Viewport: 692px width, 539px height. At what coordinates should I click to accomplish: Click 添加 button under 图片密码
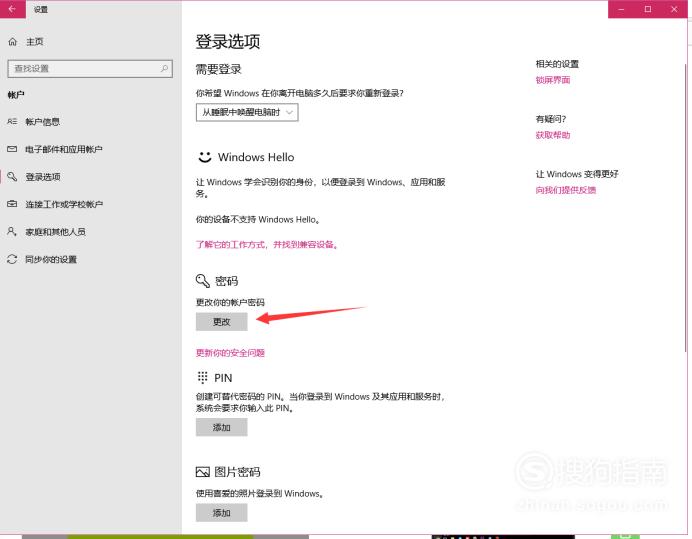pyautogui.click(x=222, y=513)
